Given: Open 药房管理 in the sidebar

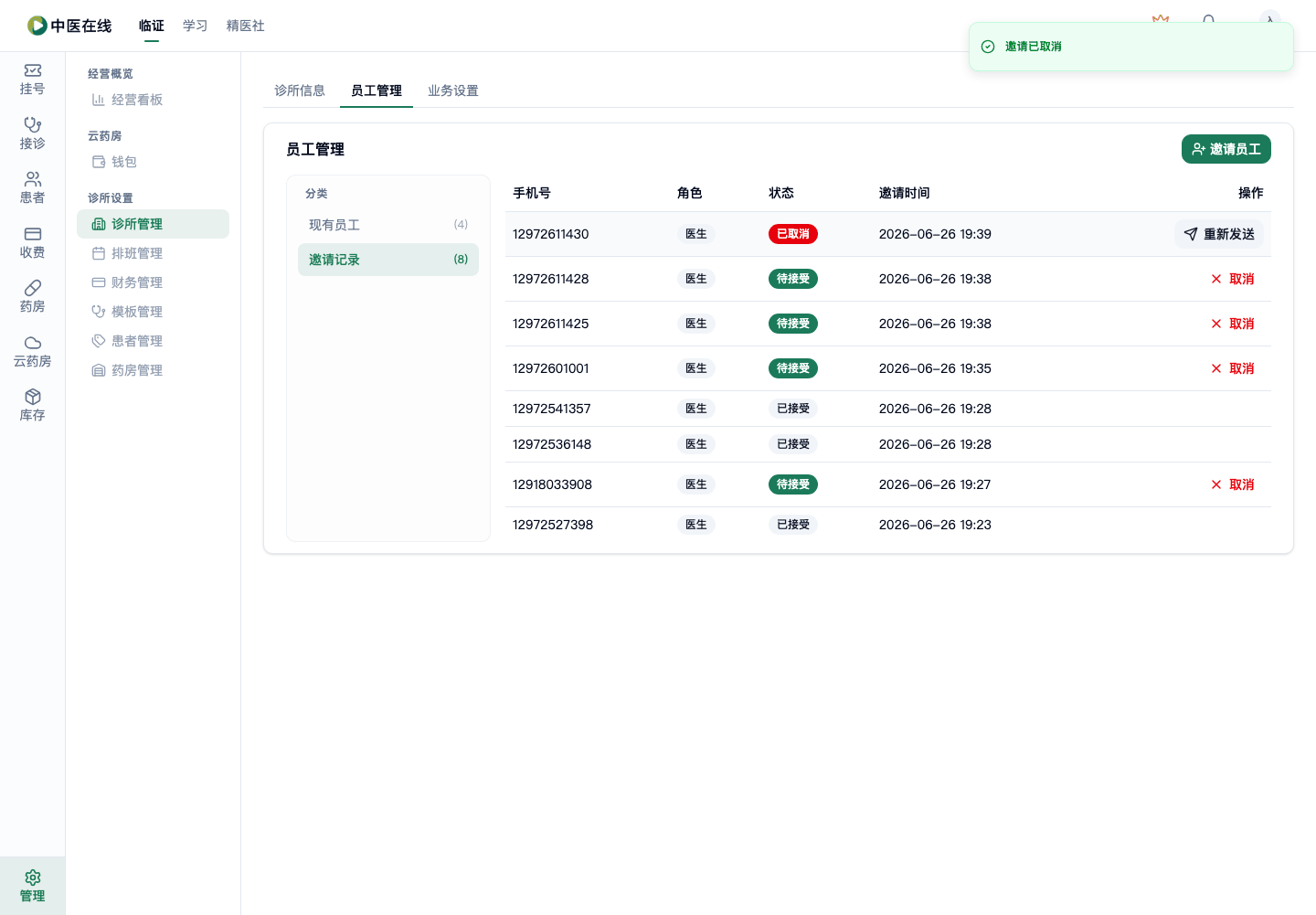Looking at the screenshot, I should coord(153,370).
